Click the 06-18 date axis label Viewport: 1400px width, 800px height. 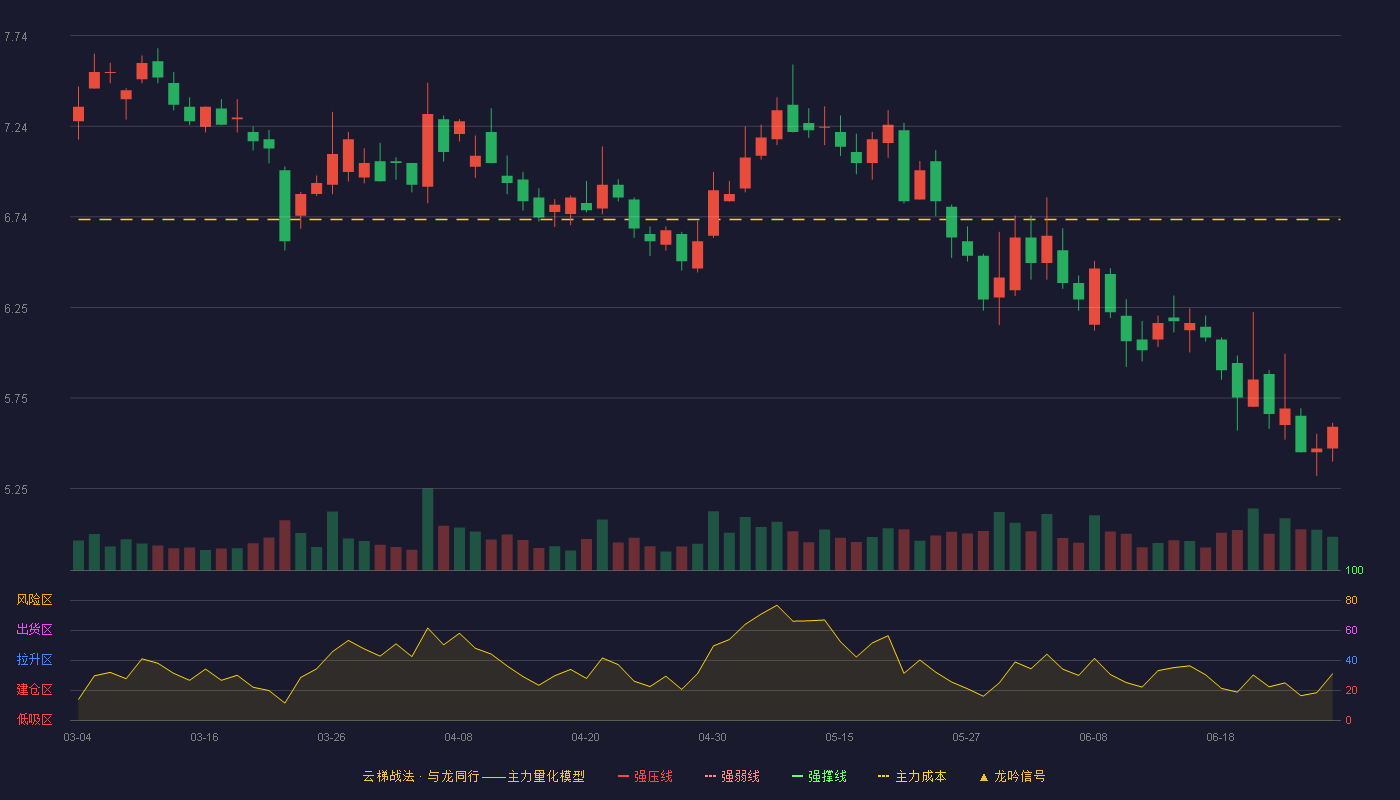coord(1220,737)
